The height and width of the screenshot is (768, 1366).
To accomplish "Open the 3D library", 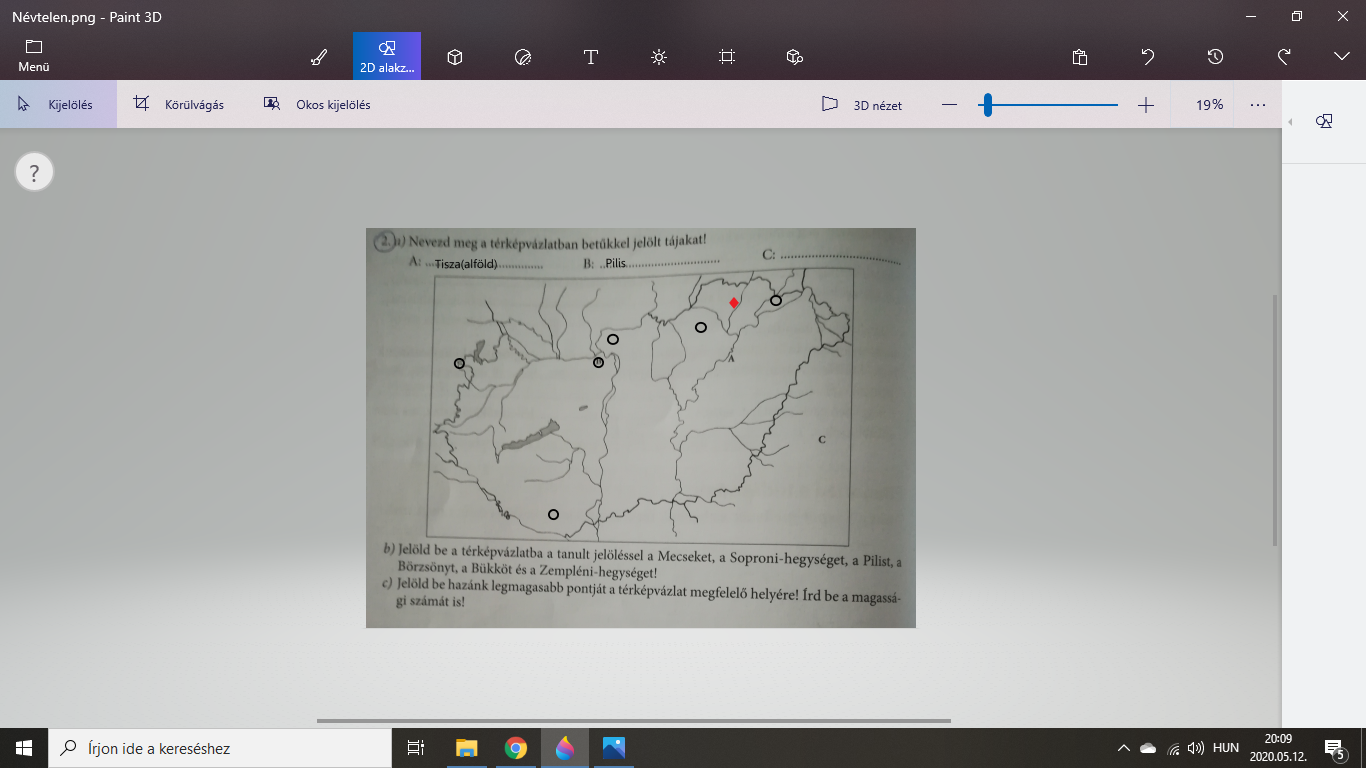I will coord(795,57).
